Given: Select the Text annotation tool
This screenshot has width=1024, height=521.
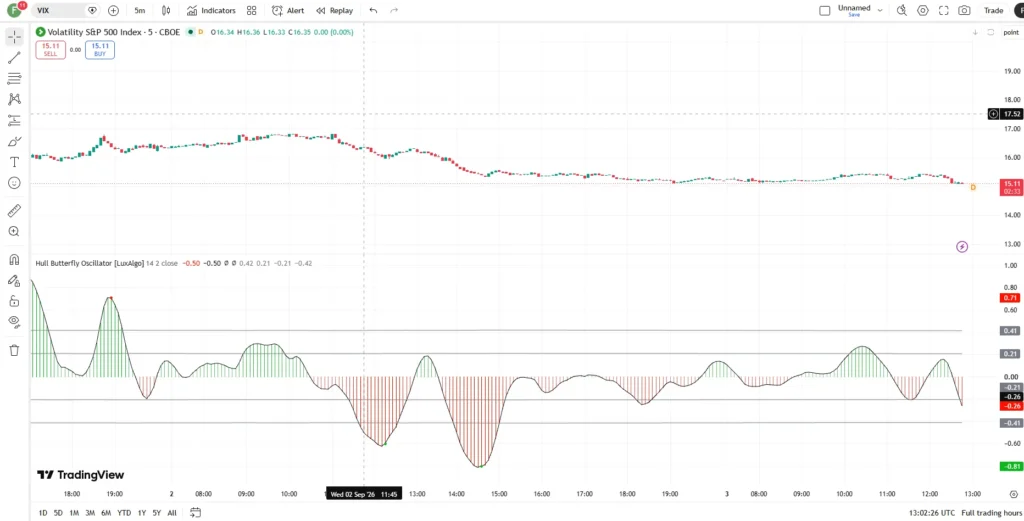Looking at the screenshot, I should tap(14, 162).
